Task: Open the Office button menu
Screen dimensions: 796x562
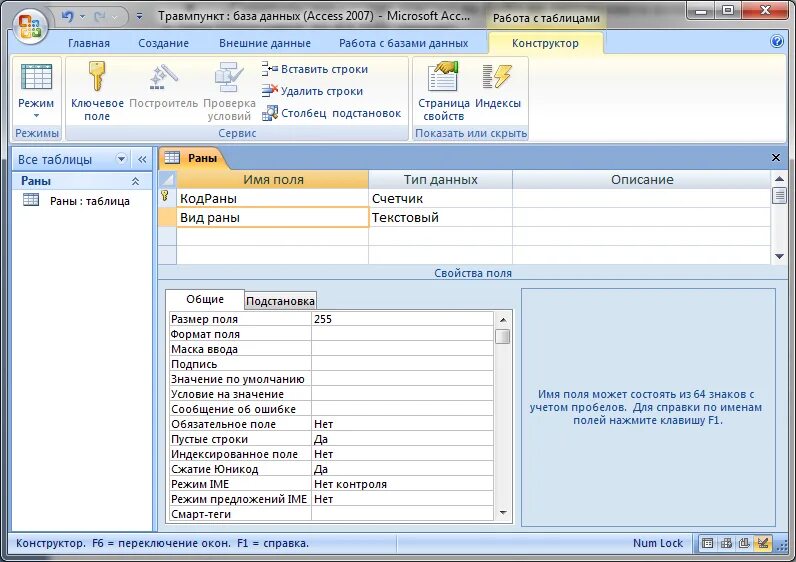Action: click(30, 26)
